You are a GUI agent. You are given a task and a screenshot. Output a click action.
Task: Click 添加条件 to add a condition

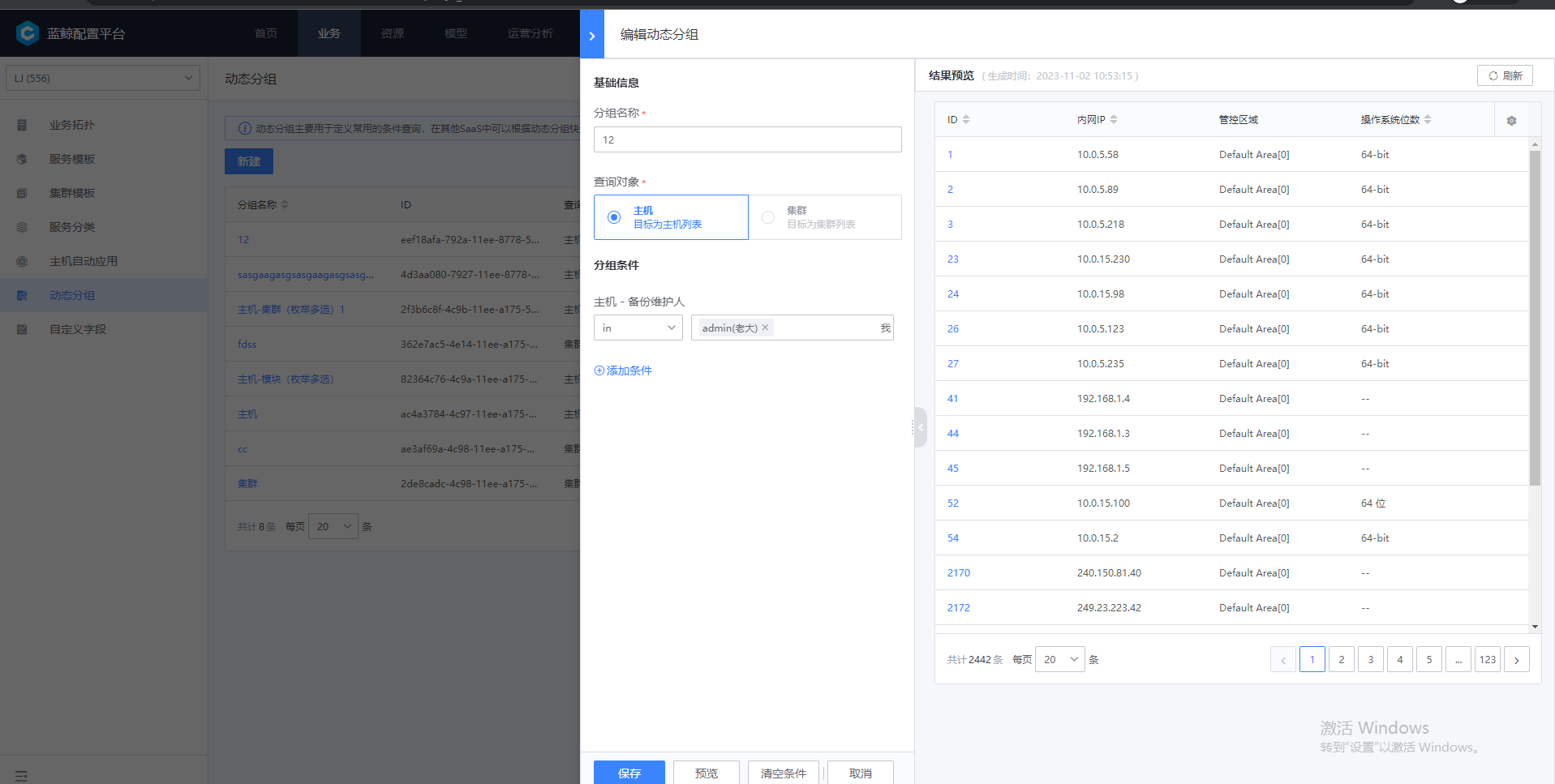point(623,371)
